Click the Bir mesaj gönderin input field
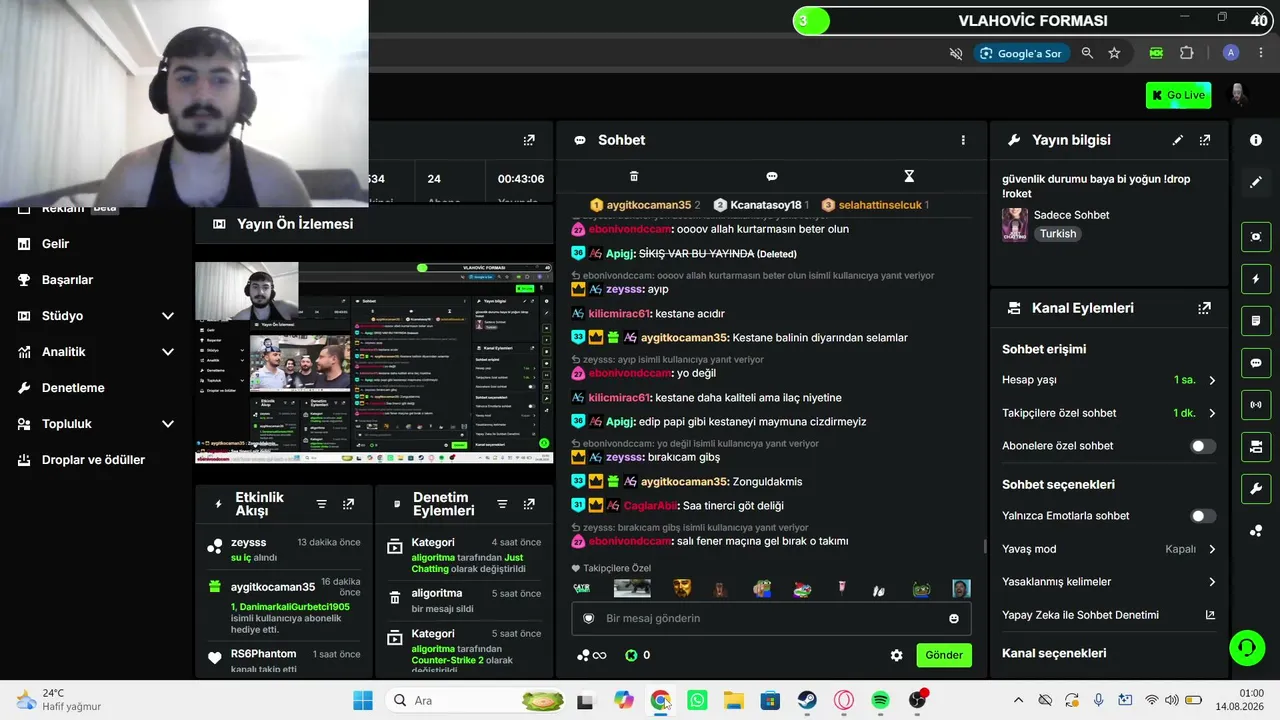1280x720 pixels. click(x=771, y=618)
